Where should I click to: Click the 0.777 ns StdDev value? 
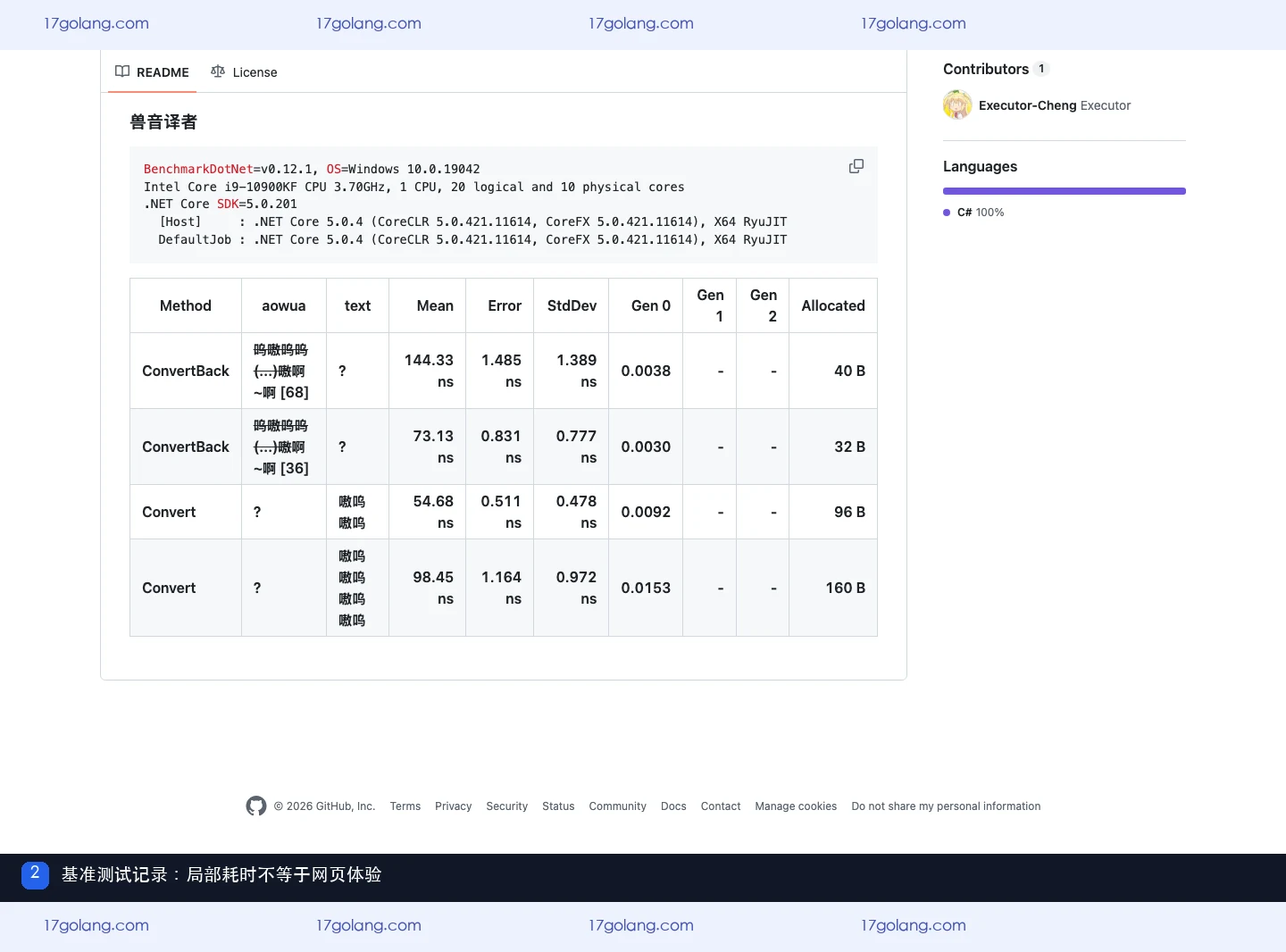(x=576, y=447)
